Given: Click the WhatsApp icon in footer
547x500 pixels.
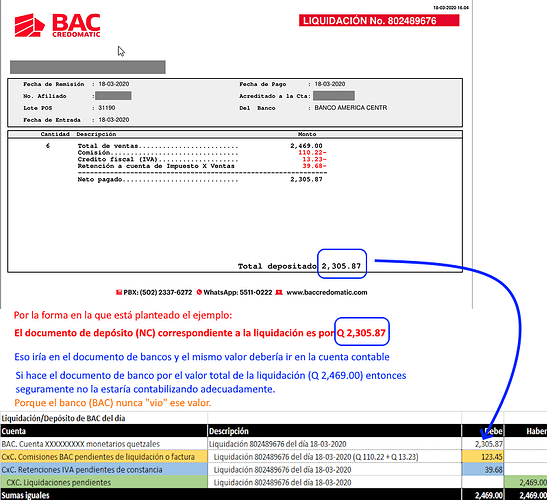Looking at the screenshot, I should point(199,292).
